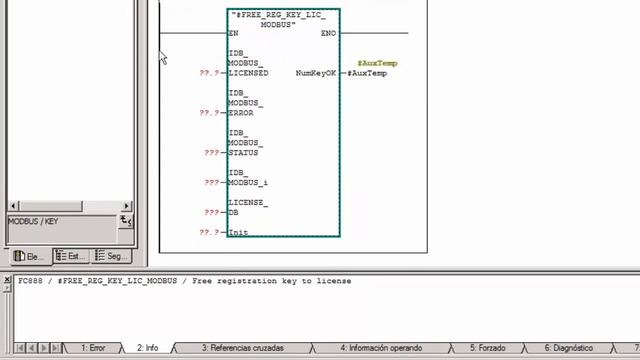Select the '2: Info' output tab
The image size is (640, 360).
tap(147, 348)
